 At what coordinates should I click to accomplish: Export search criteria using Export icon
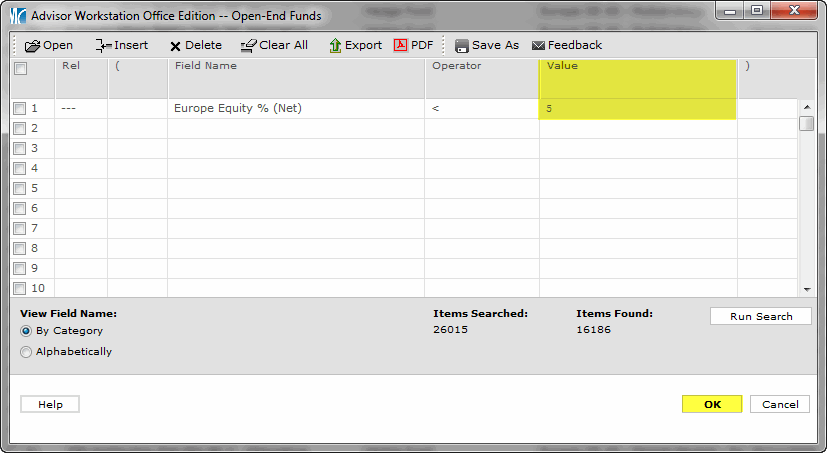pyautogui.click(x=335, y=45)
